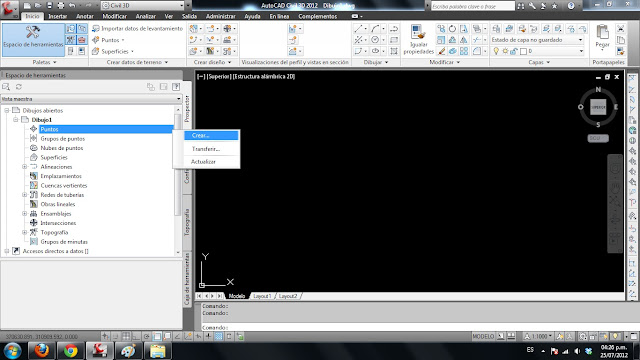
Task: Click the keyword search input field
Action: pos(473,6)
